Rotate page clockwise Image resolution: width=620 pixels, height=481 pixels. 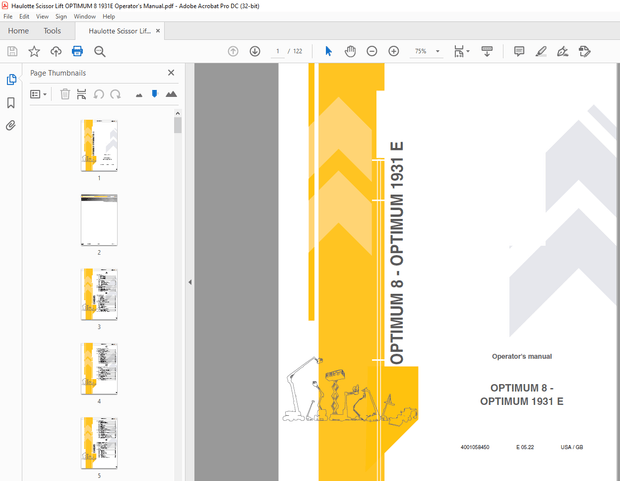coord(115,94)
